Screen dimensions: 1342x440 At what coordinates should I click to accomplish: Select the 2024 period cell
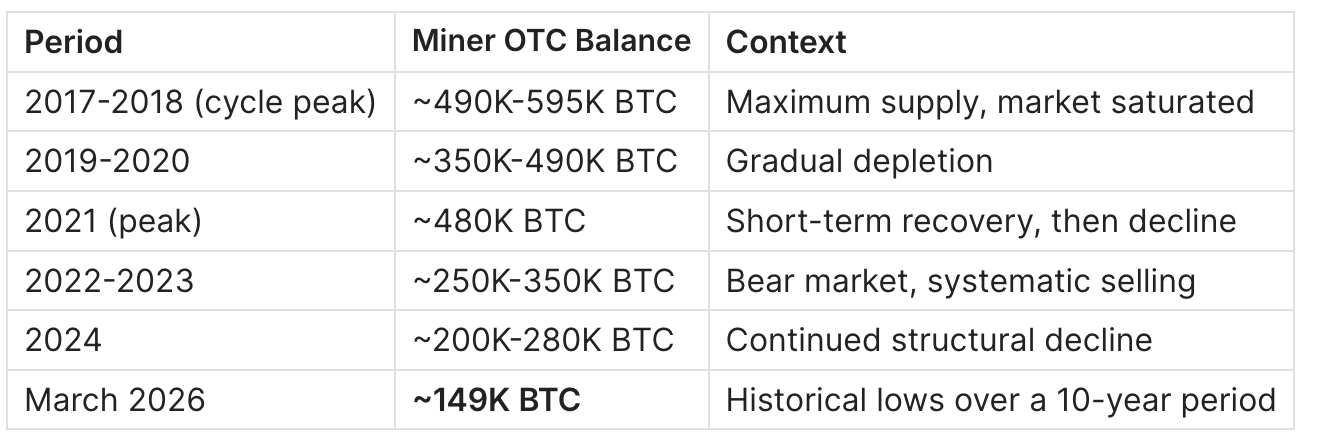pos(63,341)
